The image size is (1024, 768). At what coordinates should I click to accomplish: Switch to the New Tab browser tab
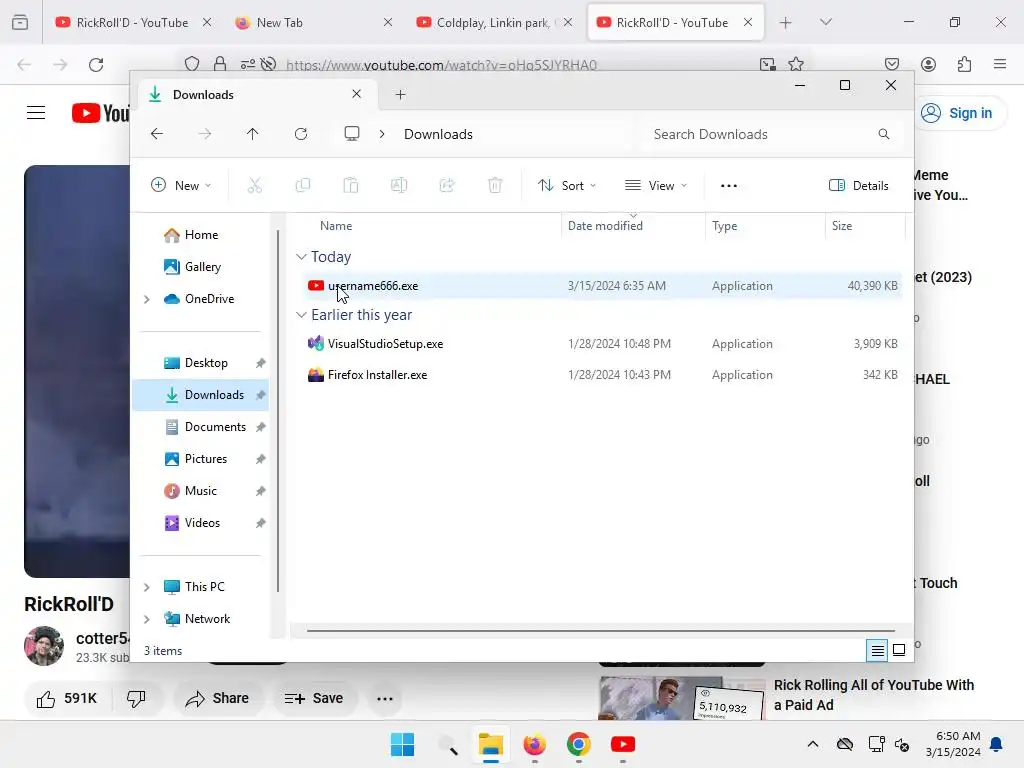point(313,23)
